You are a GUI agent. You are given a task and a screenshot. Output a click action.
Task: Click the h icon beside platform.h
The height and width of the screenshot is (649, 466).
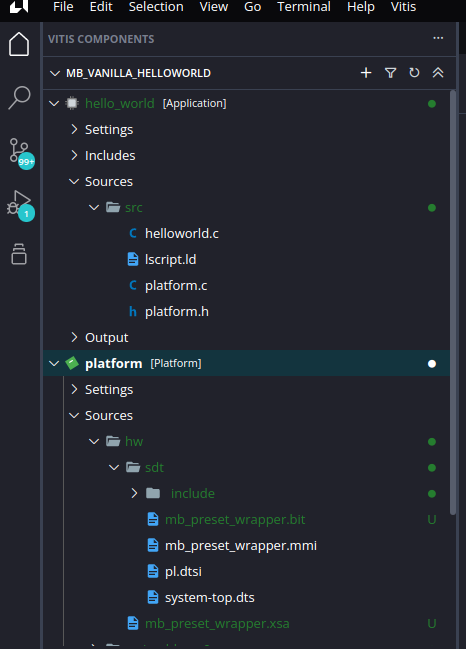pyautogui.click(x=133, y=311)
